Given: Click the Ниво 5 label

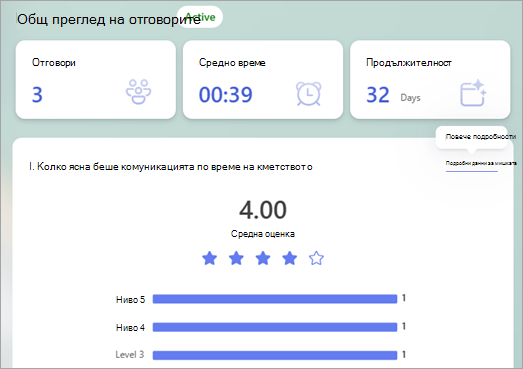Looking at the screenshot, I should pyautogui.click(x=130, y=300).
